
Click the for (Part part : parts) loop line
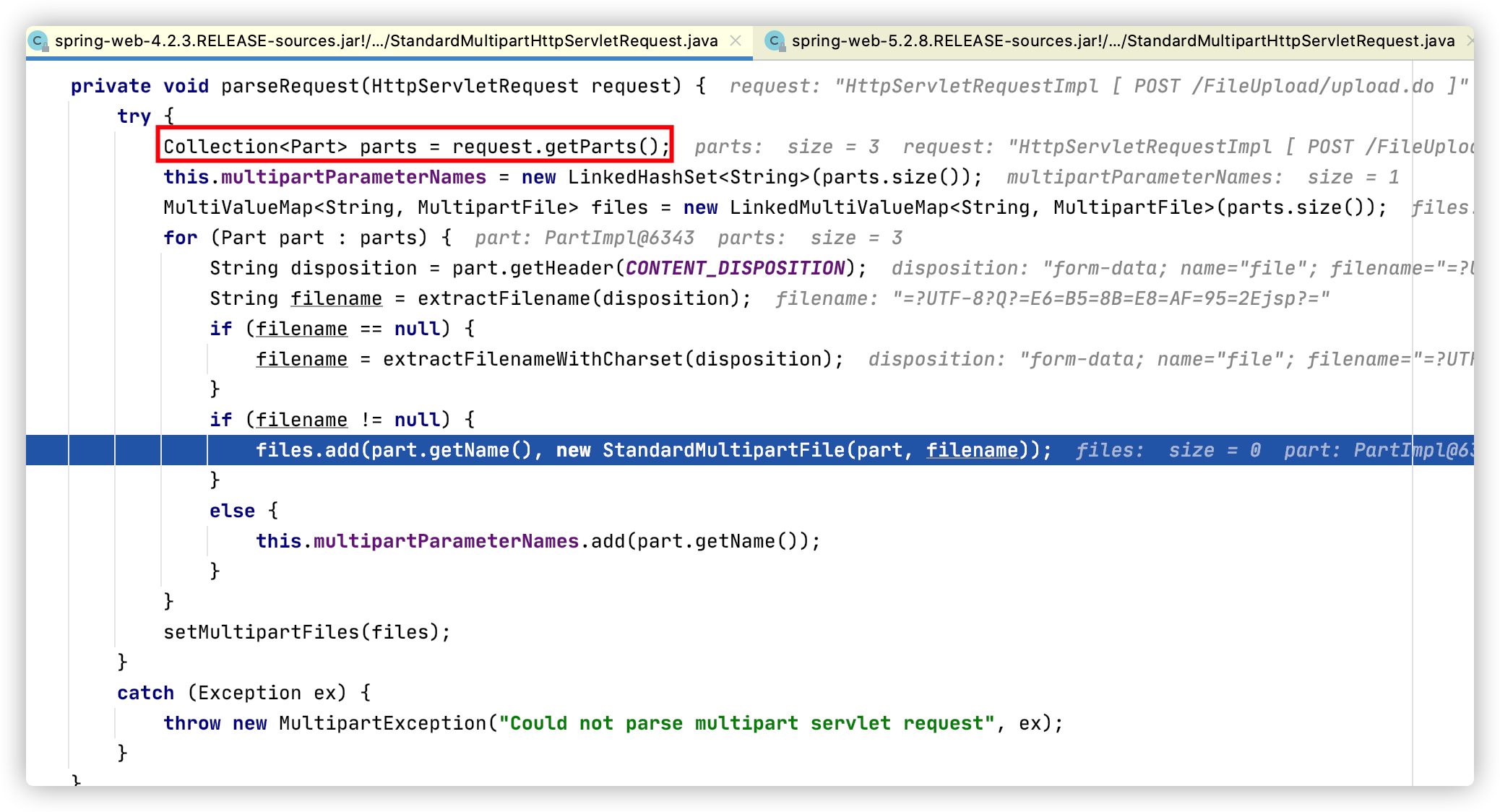(x=308, y=238)
